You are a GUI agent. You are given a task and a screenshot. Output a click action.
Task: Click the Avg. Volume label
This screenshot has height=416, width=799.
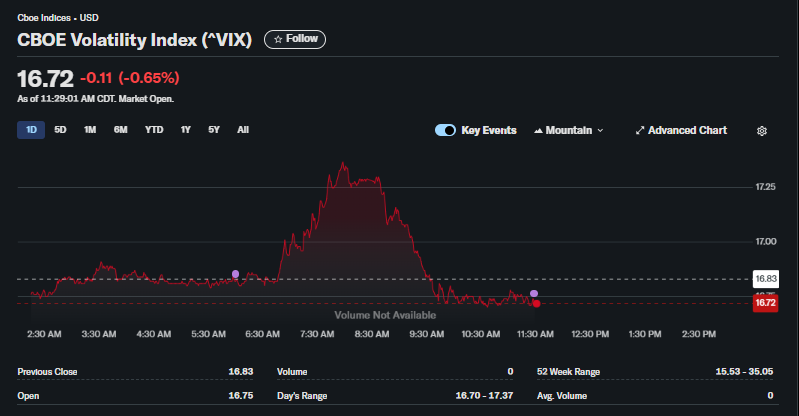pos(562,396)
